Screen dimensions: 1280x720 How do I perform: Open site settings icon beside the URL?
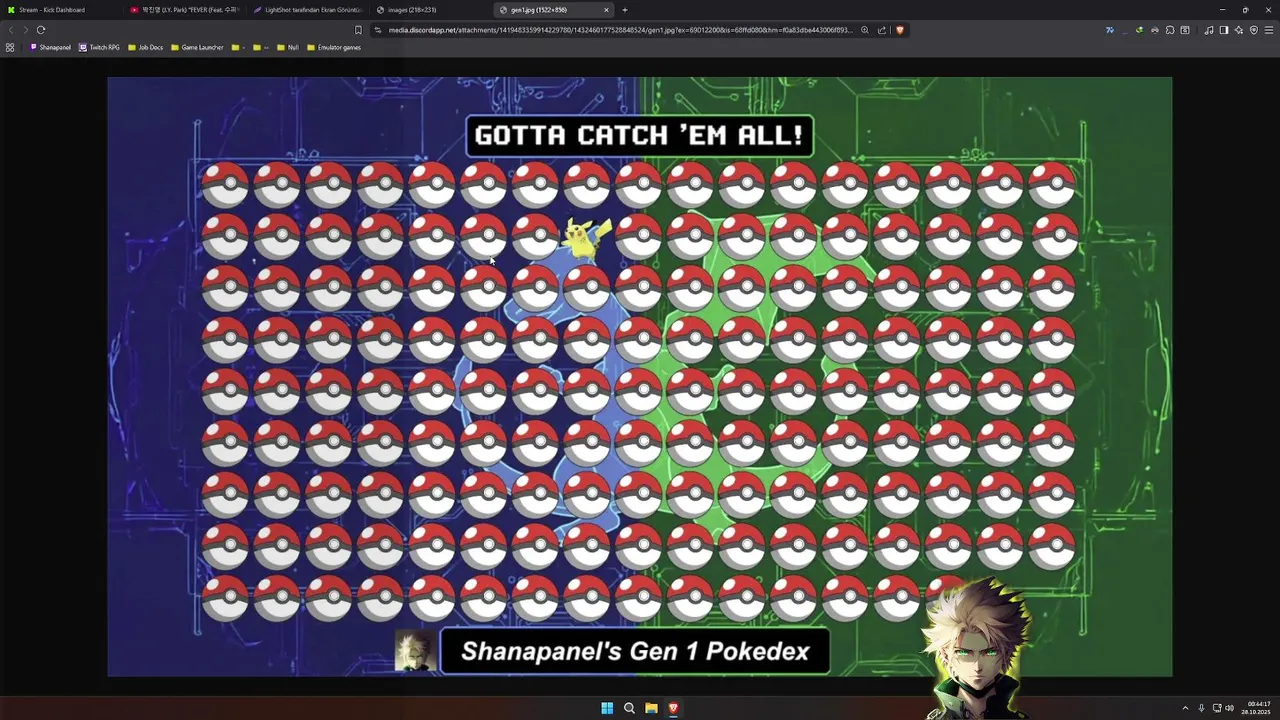tap(378, 30)
